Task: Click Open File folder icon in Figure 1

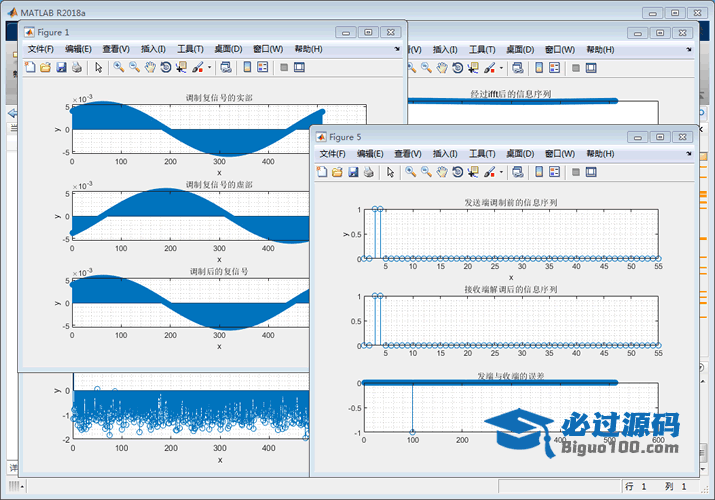Action: (x=45, y=68)
